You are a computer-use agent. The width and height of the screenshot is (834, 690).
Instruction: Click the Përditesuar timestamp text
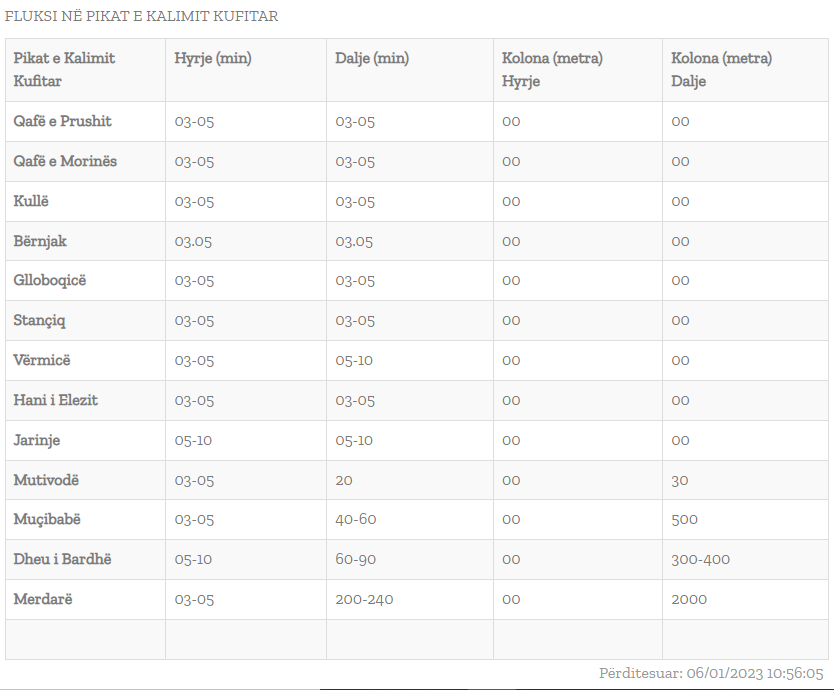tap(711, 674)
